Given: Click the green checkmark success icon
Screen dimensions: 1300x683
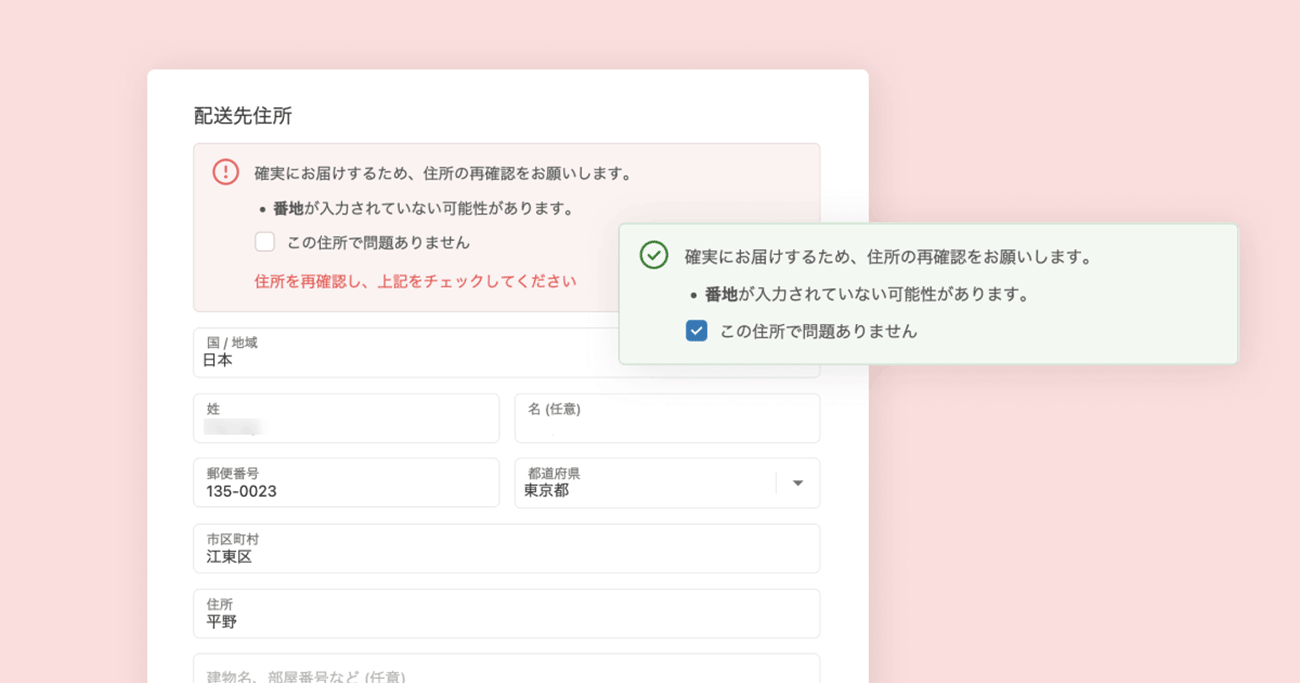Looking at the screenshot, I should point(654,255).
